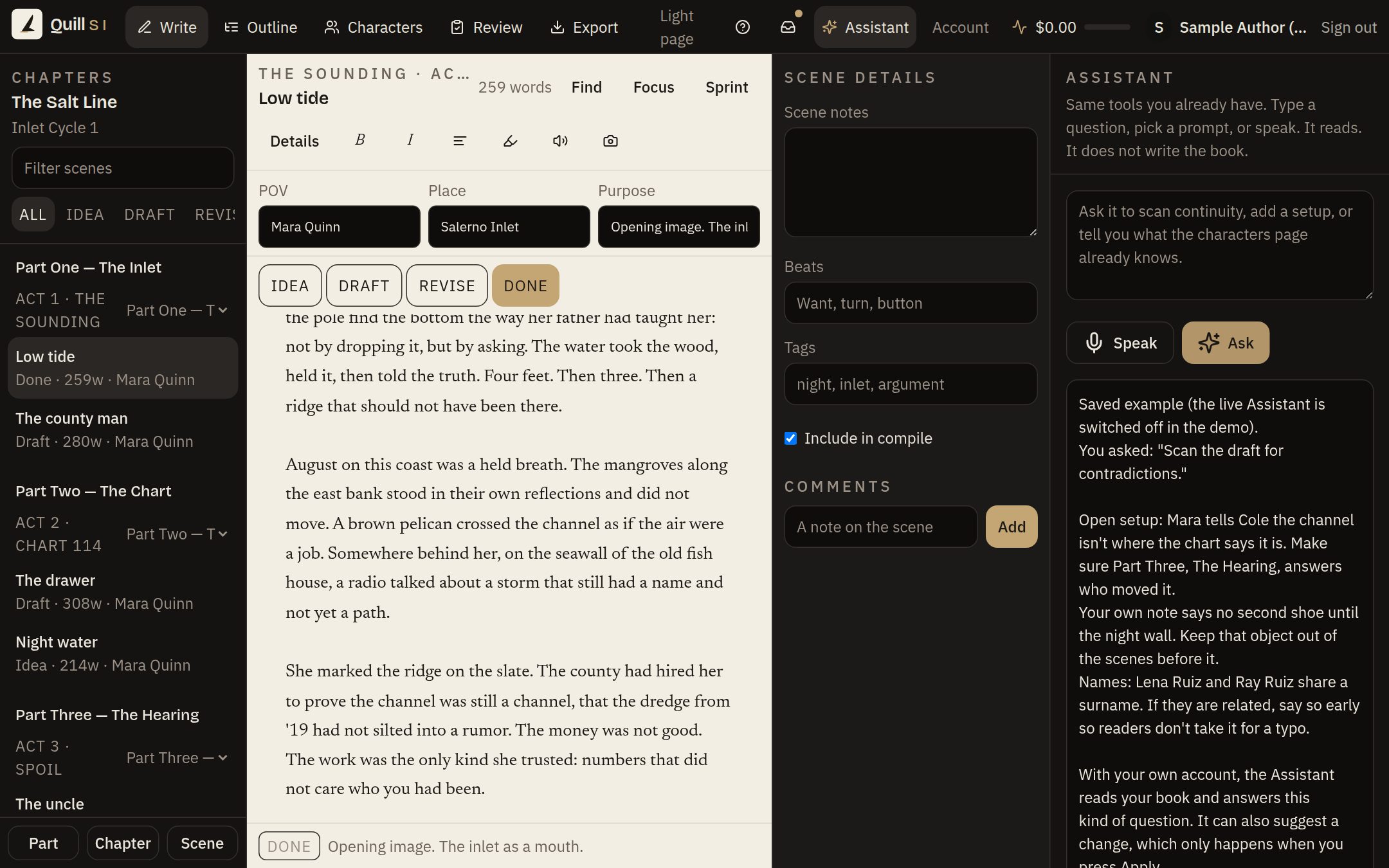Screen dimensions: 1389x868
Task: Add a new Chapter
Action: [x=122, y=843]
